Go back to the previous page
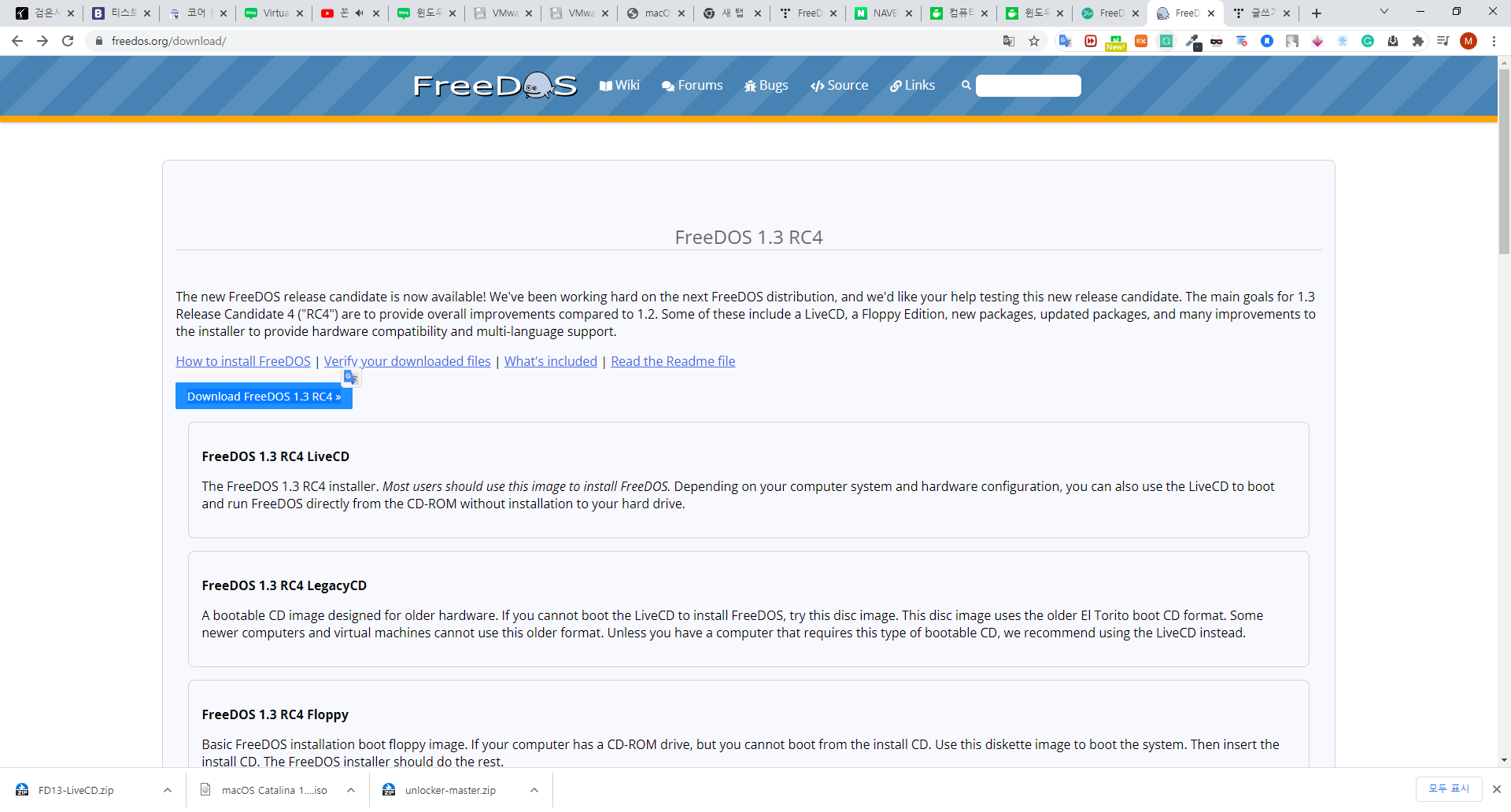The width and height of the screenshot is (1511, 812). pyautogui.click(x=17, y=41)
